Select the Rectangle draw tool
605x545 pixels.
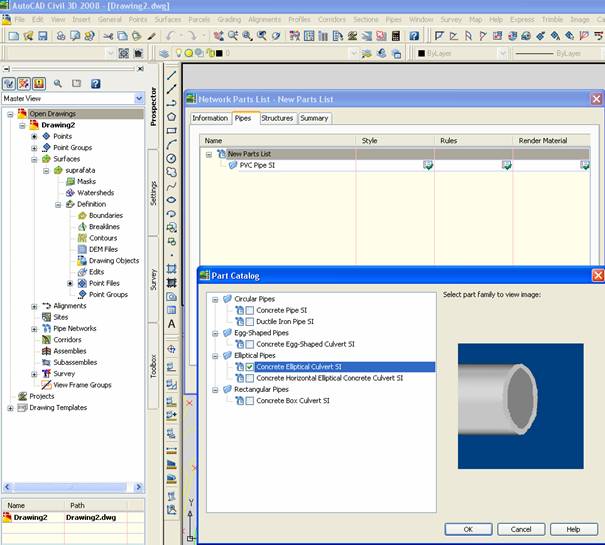point(172,130)
